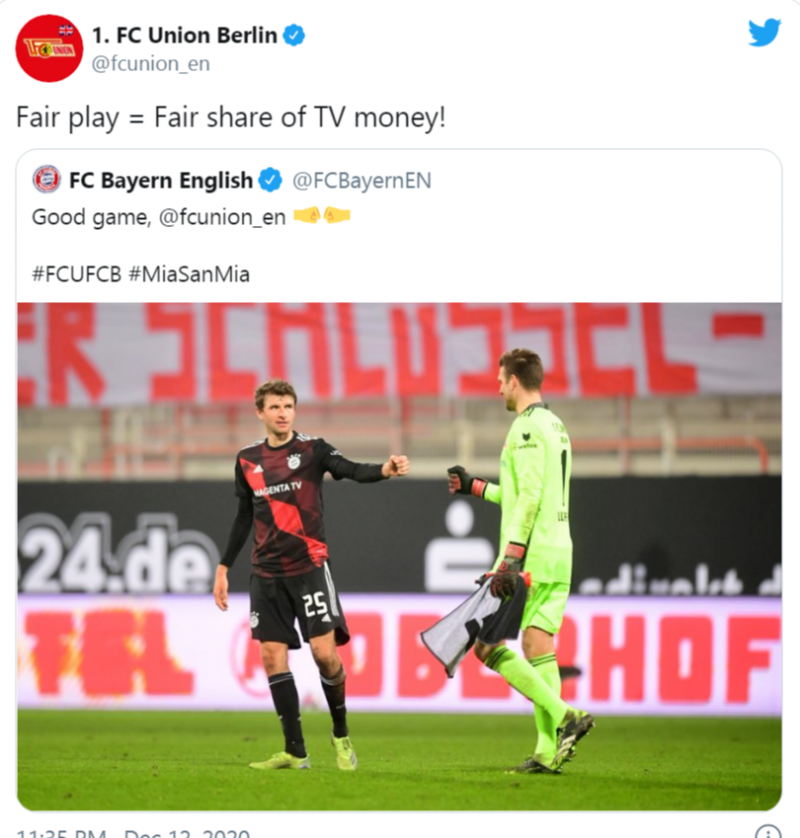Click the Twitter bird logo
Image resolution: width=800 pixels, height=838 pixels.
click(x=764, y=33)
